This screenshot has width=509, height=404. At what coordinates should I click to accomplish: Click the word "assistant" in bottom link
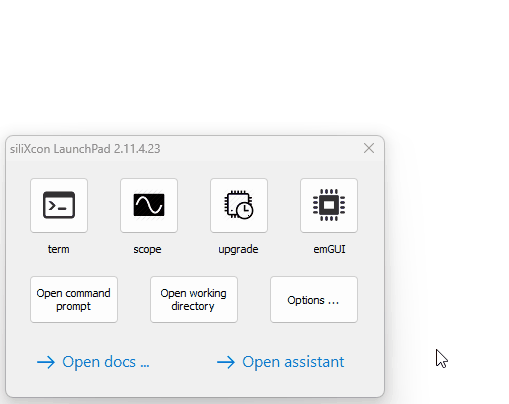(314, 362)
